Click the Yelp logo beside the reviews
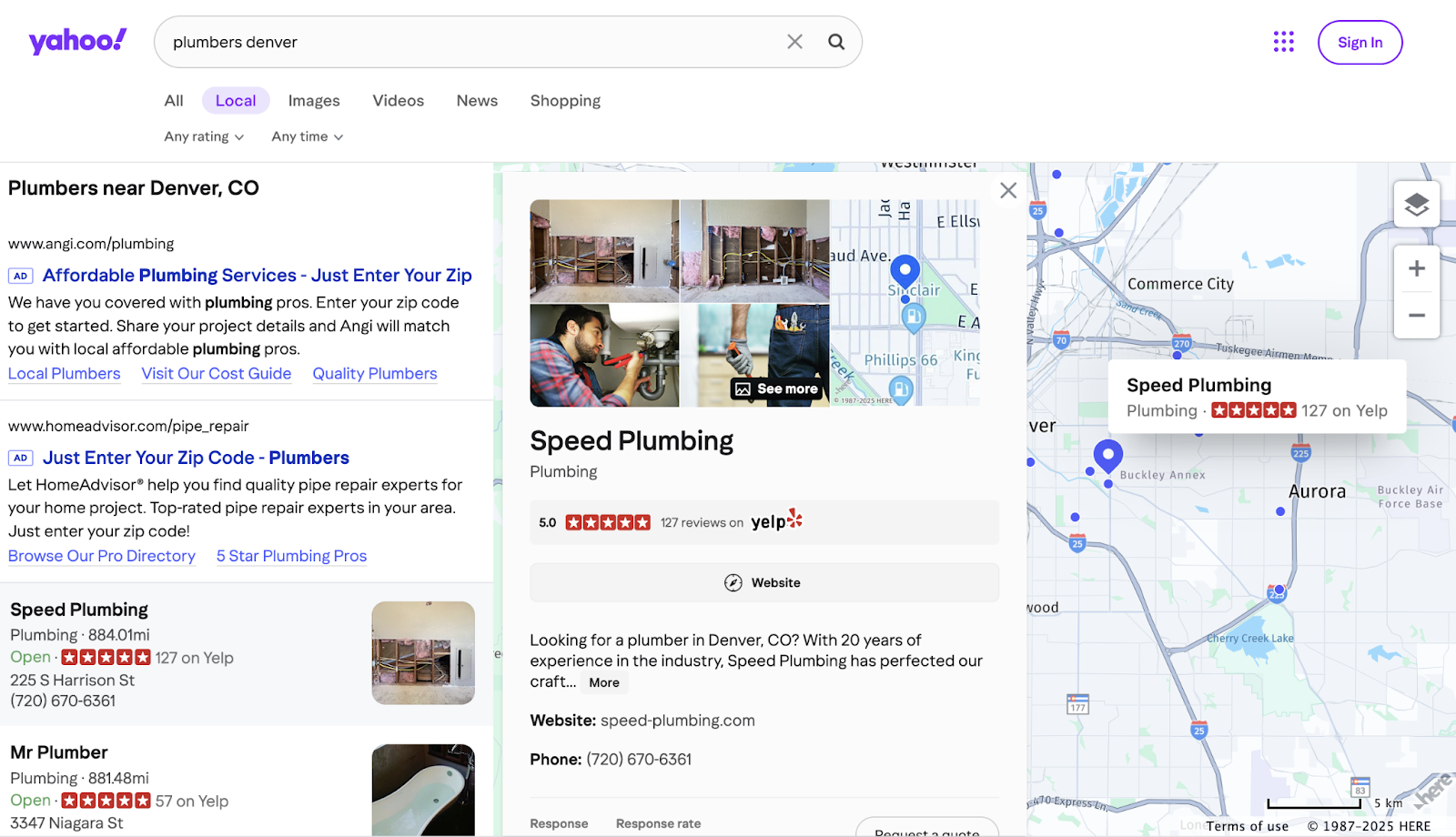 pos(775,520)
